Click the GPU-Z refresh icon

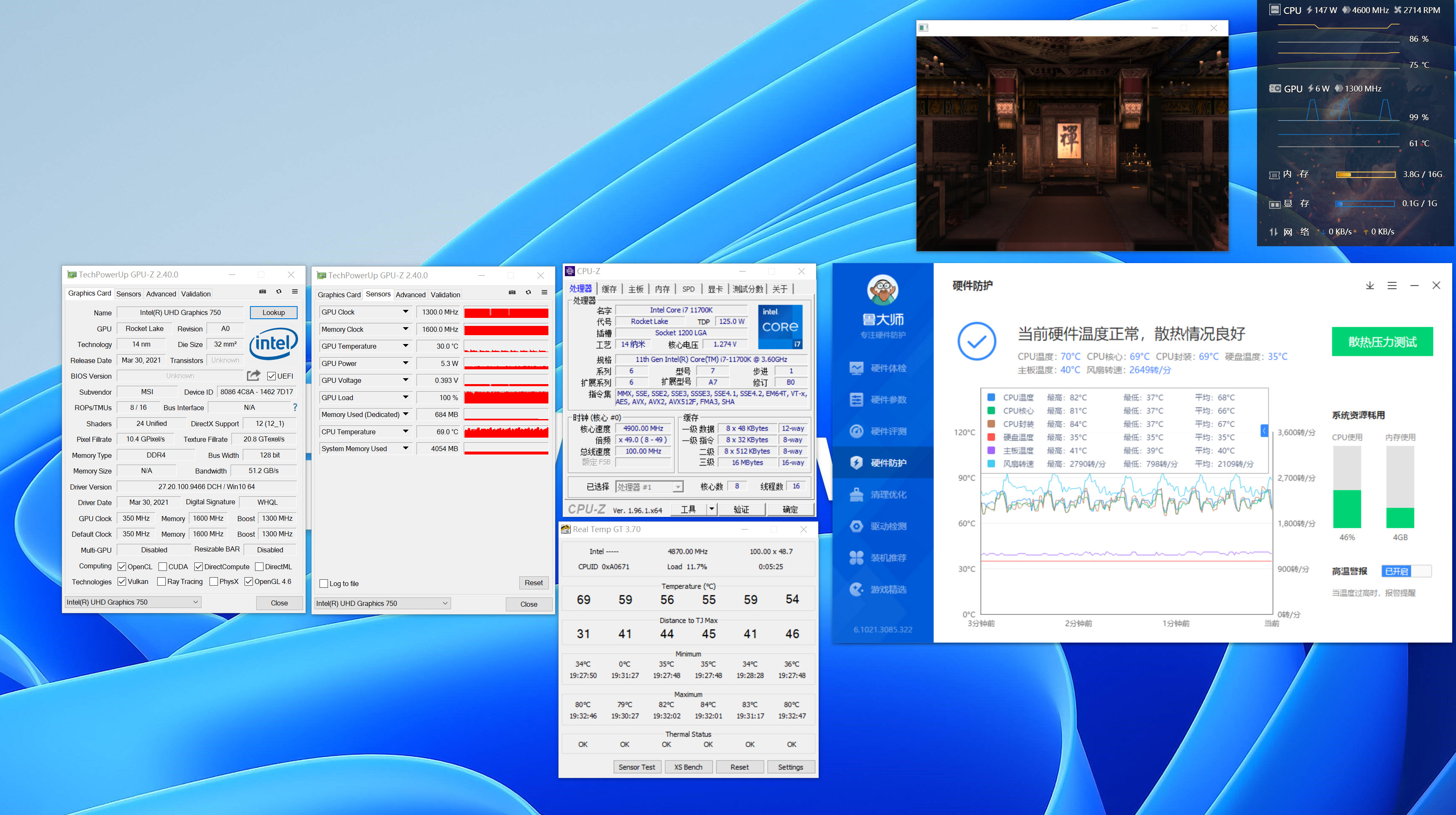point(279,292)
